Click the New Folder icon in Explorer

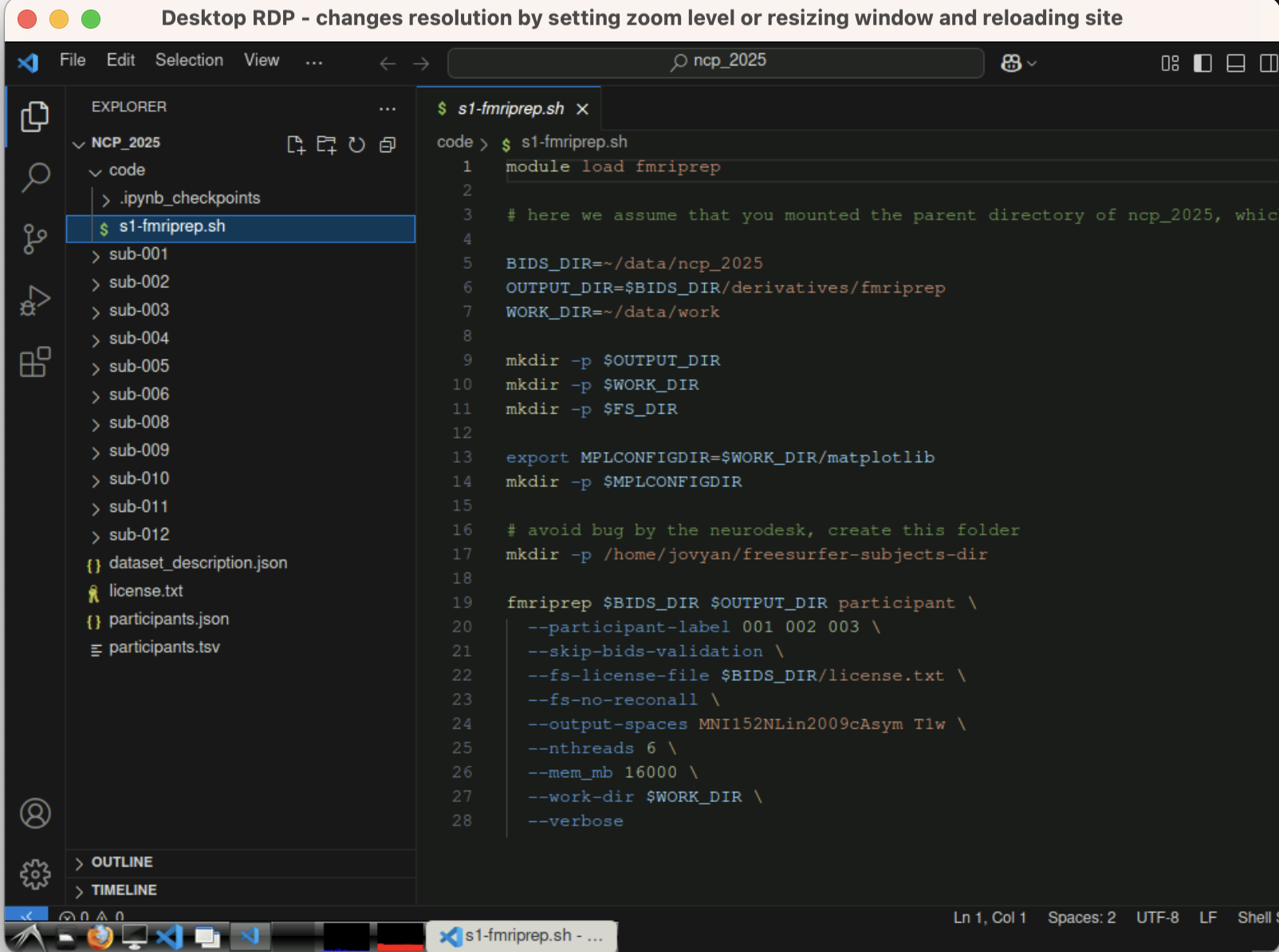point(326,144)
